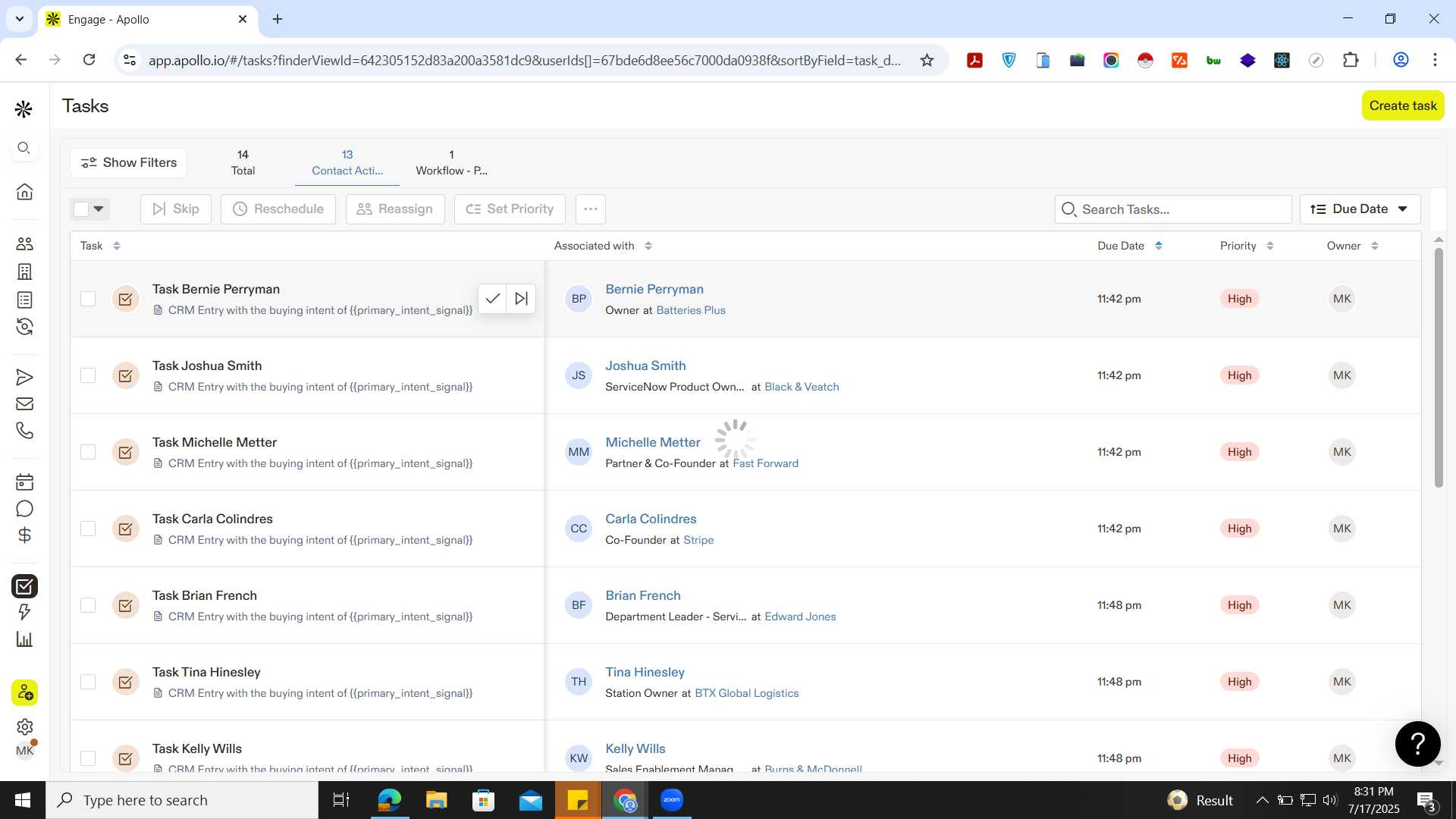
Task: Sort by Priority column arrows
Action: click(1270, 246)
